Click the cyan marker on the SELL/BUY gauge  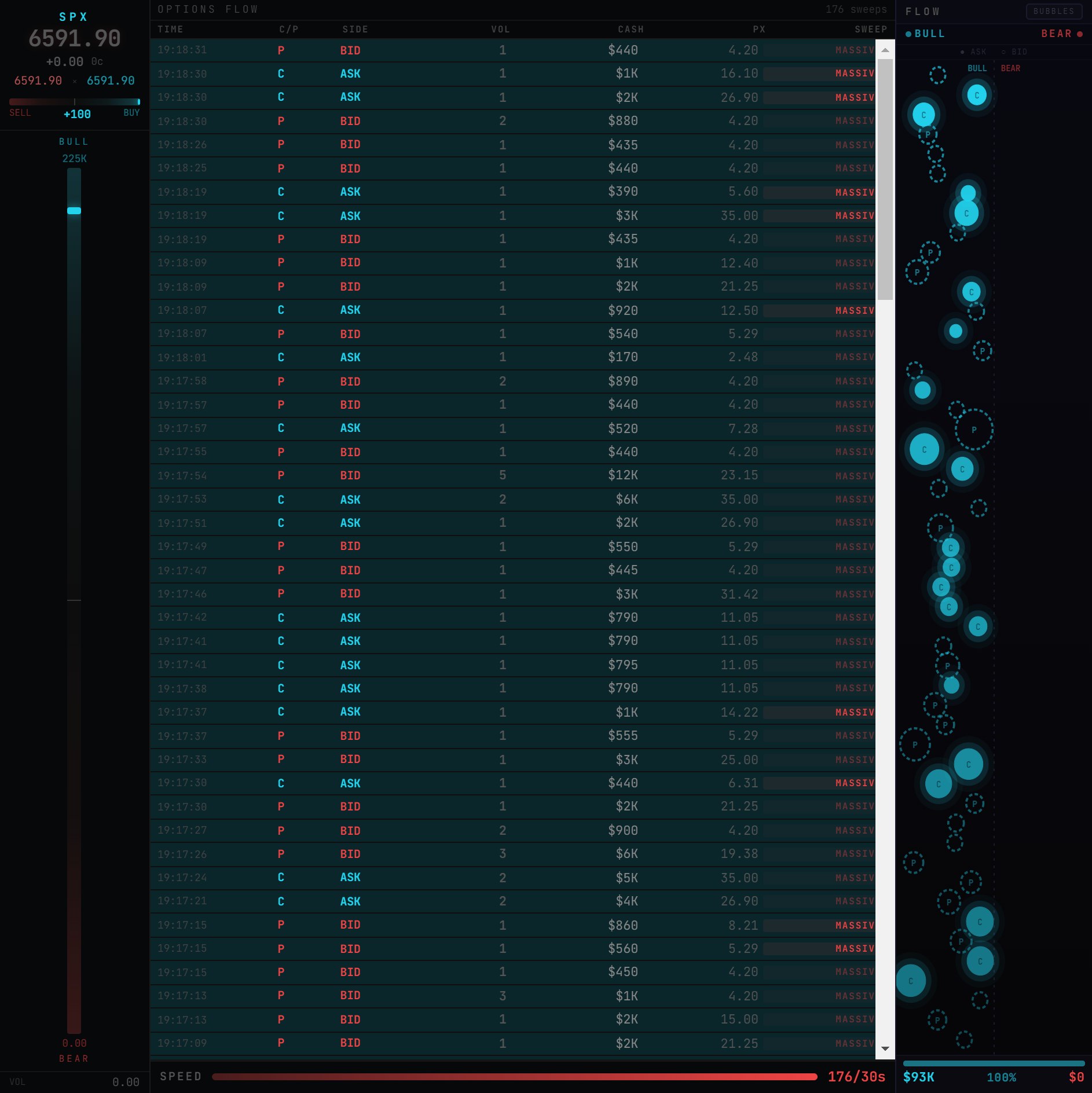click(138, 102)
